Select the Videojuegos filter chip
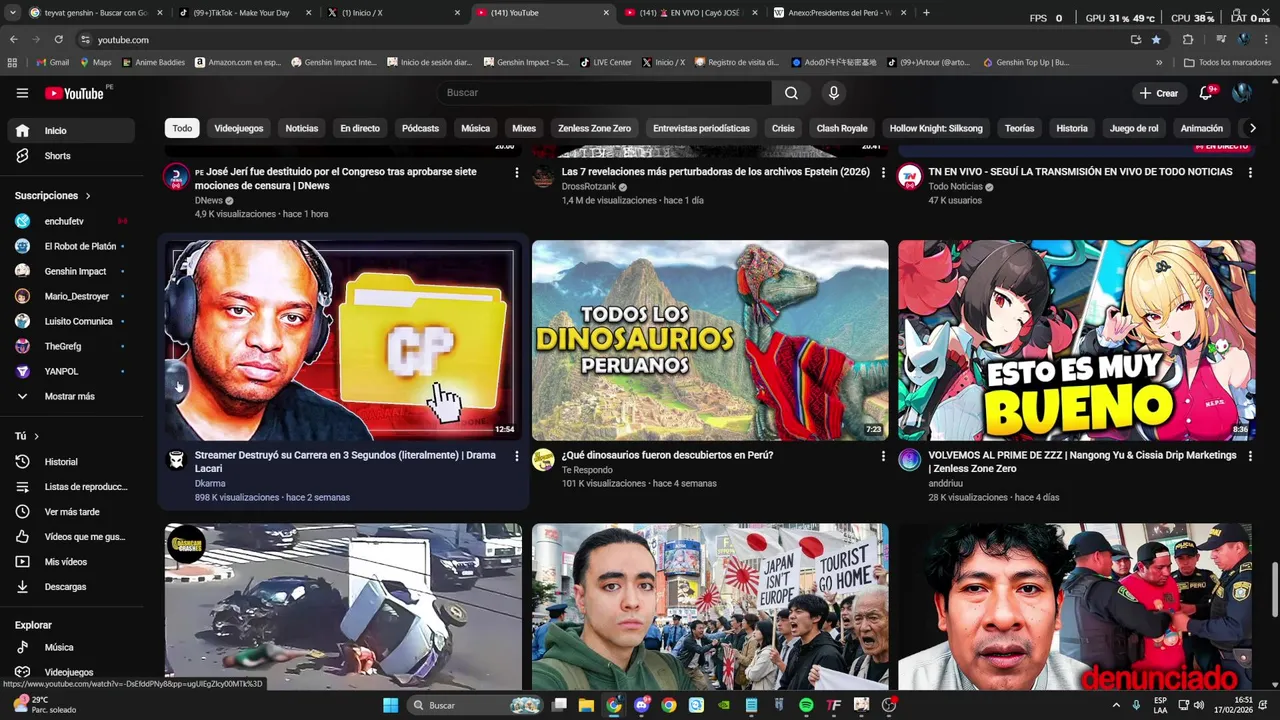Image resolution: width=1280 pixels, height=720 pixels. point(238,128)
